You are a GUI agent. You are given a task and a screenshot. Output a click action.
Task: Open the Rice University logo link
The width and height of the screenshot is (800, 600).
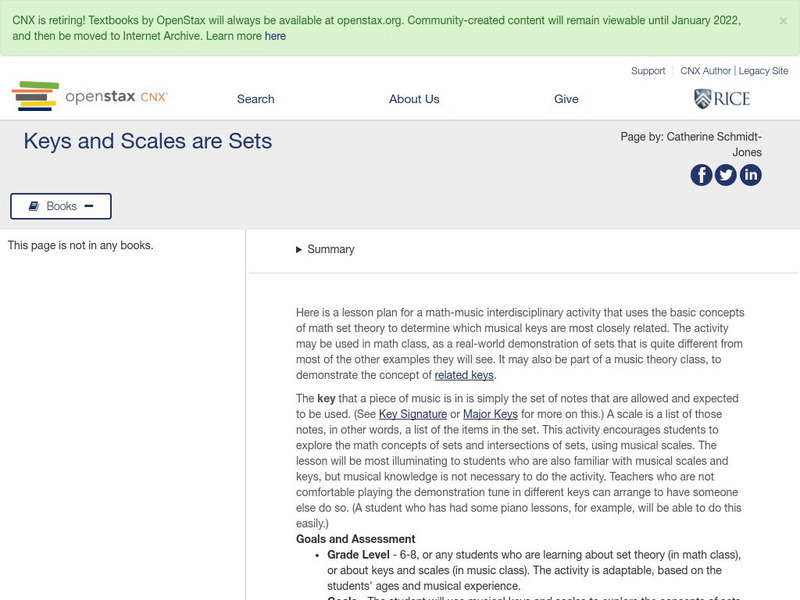point(721,98)
